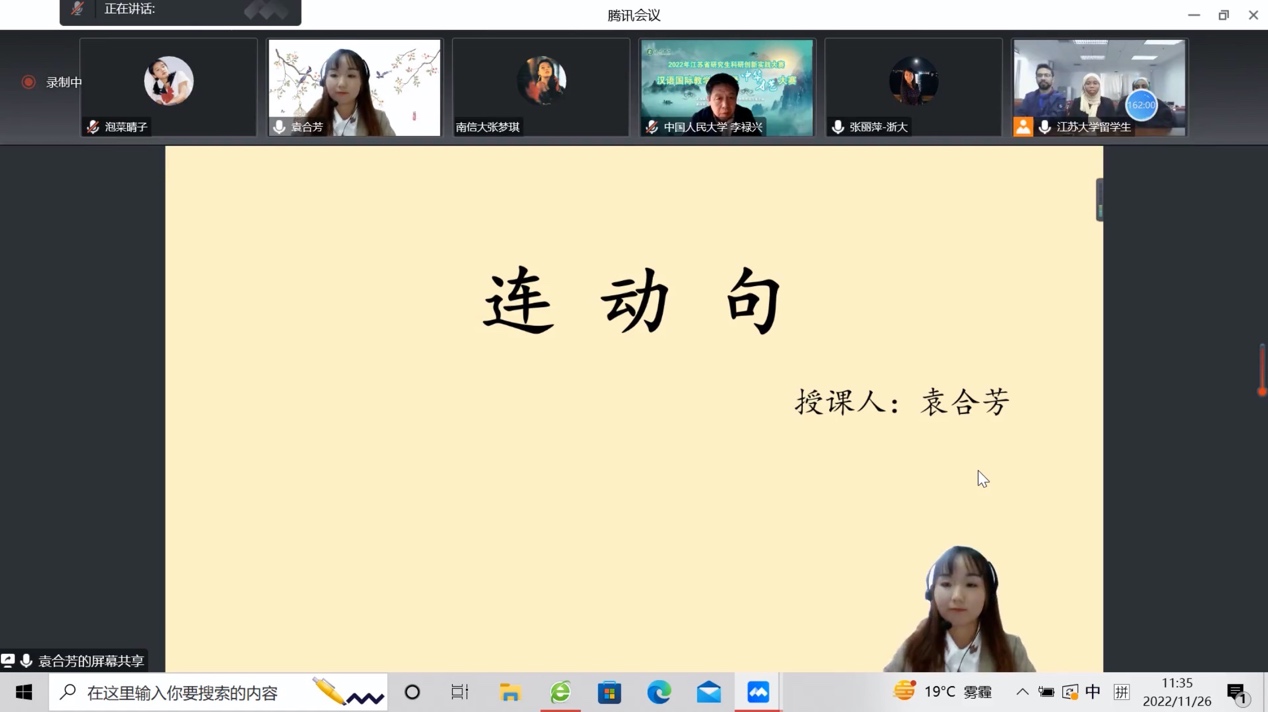
Task: Open Tencent Meeting from the taskbar
Action: point(758,692)
